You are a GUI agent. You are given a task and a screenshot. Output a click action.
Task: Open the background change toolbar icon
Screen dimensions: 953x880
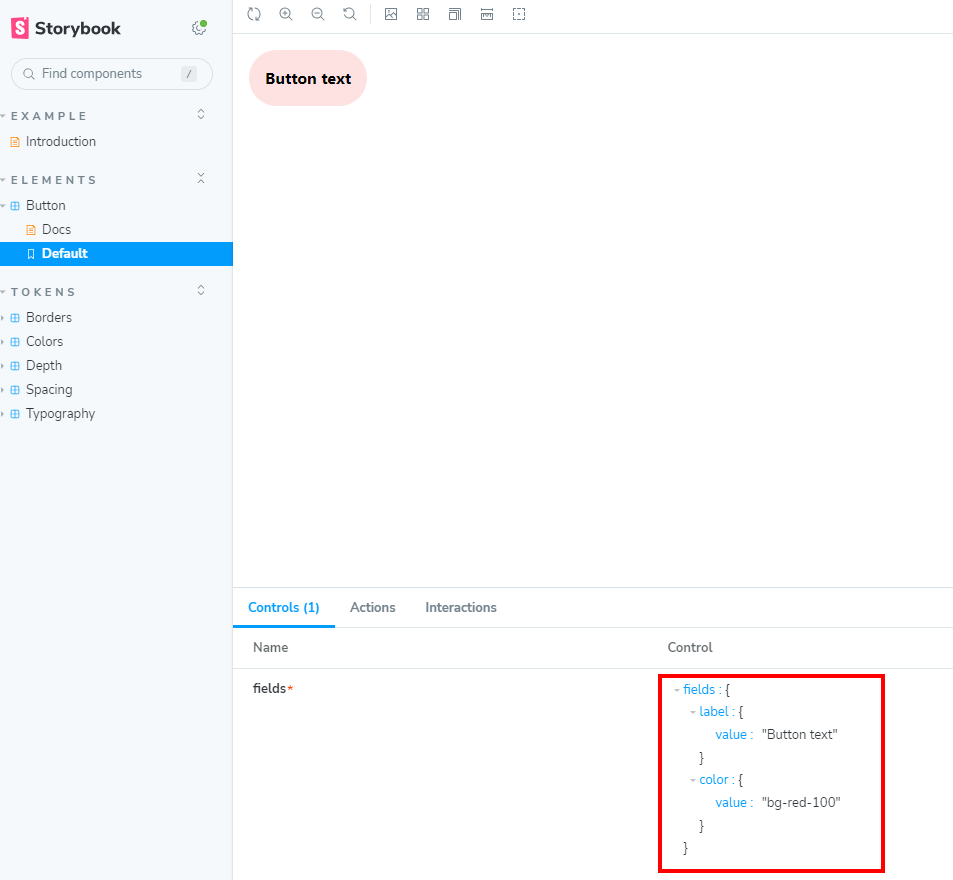coord(391,14)
